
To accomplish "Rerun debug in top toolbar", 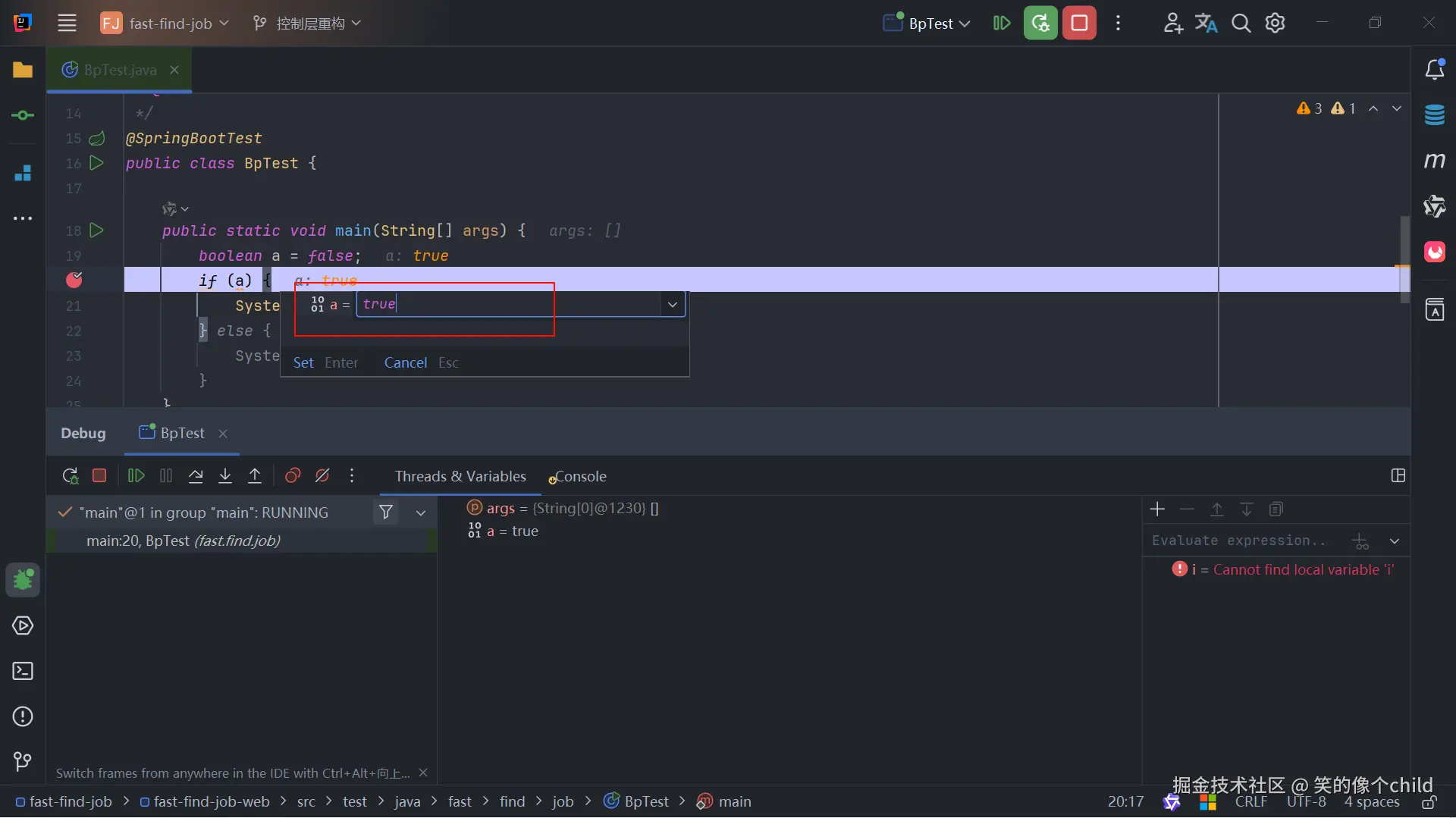I will (x=1040, y=23).
